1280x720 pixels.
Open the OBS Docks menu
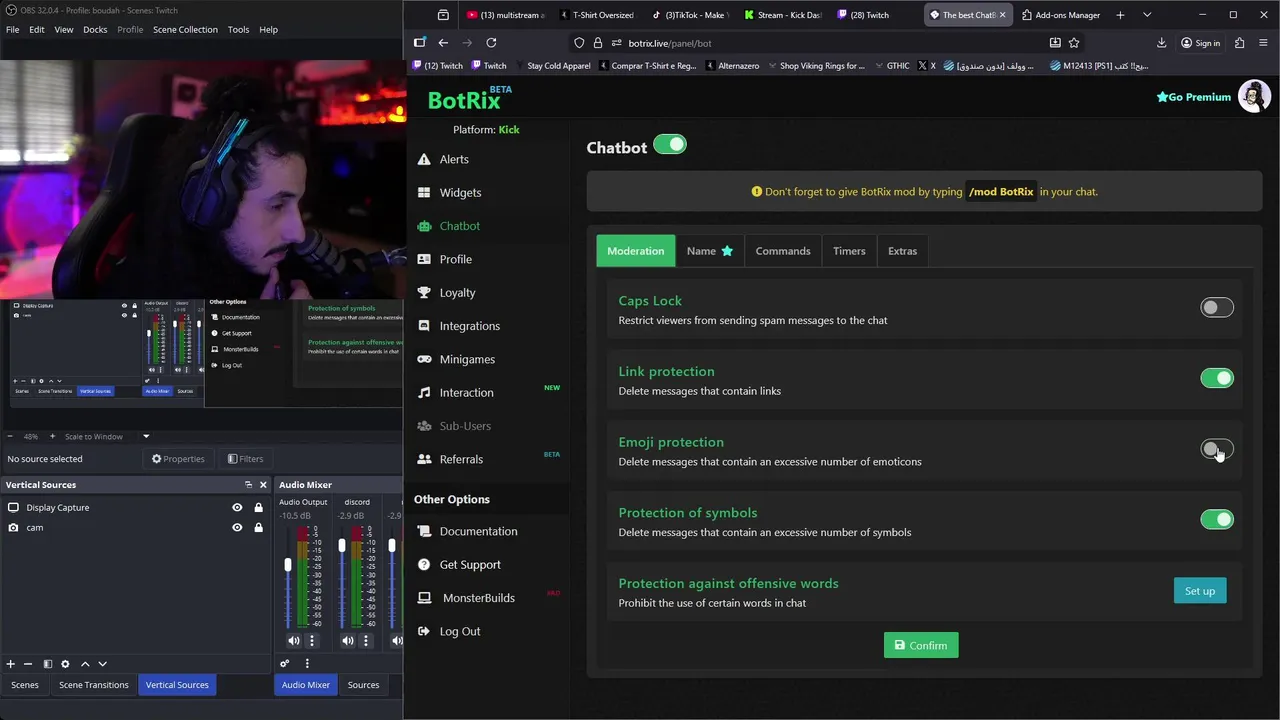(95, 29)
